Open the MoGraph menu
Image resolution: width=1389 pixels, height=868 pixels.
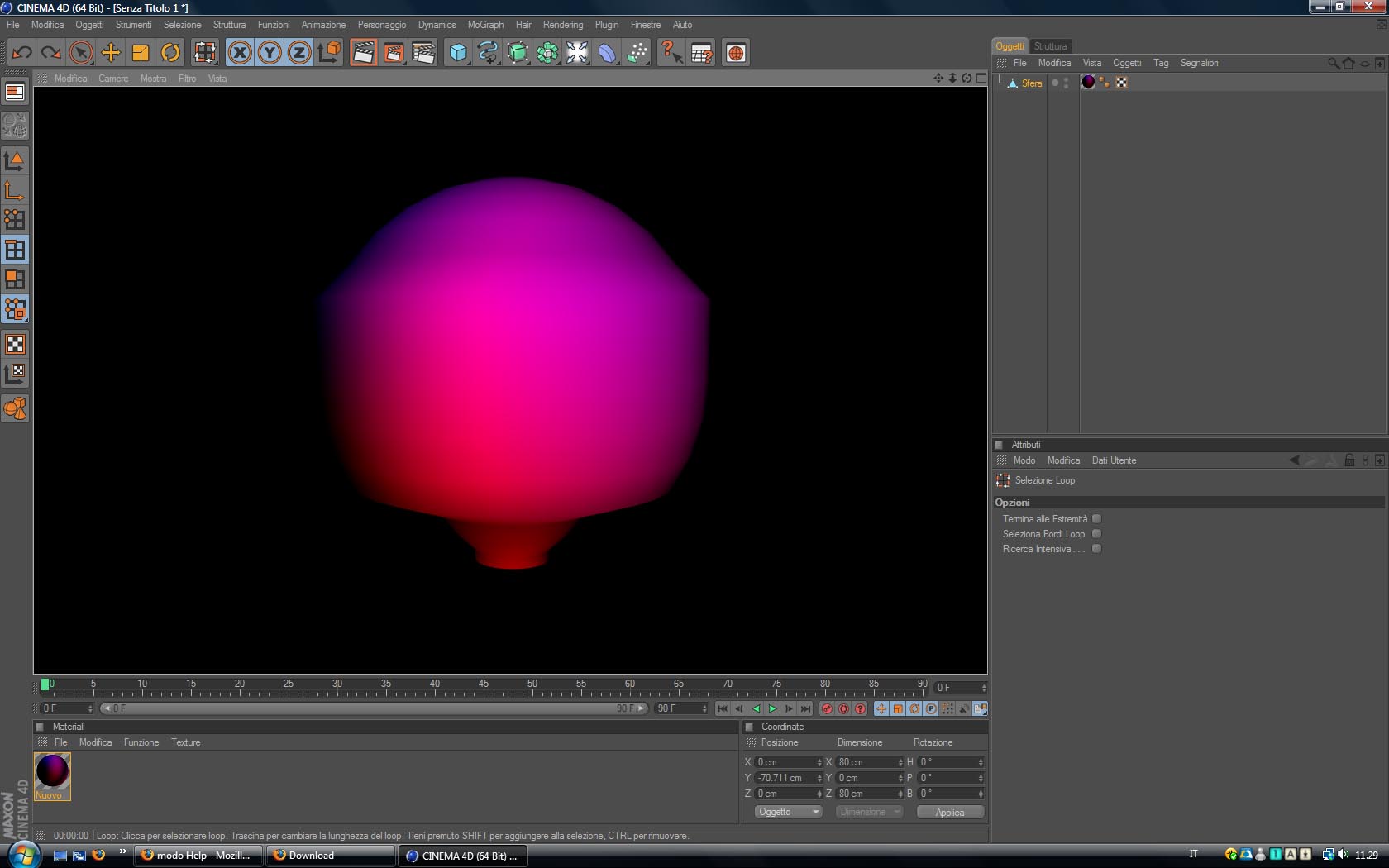click(485, 25)
